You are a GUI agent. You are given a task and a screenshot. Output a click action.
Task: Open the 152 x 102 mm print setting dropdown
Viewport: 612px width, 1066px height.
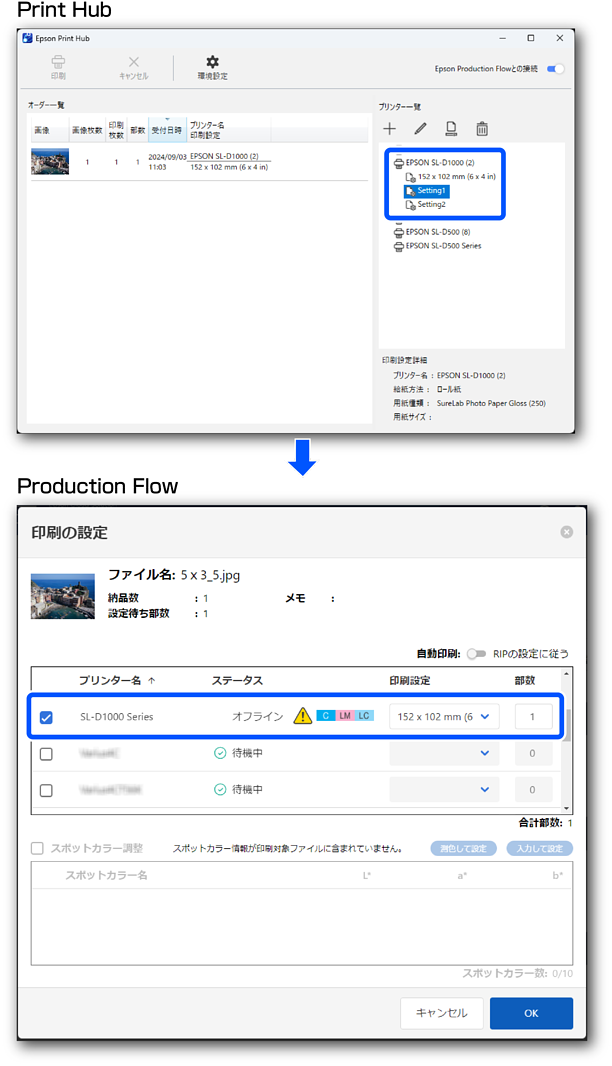(444, 717)
